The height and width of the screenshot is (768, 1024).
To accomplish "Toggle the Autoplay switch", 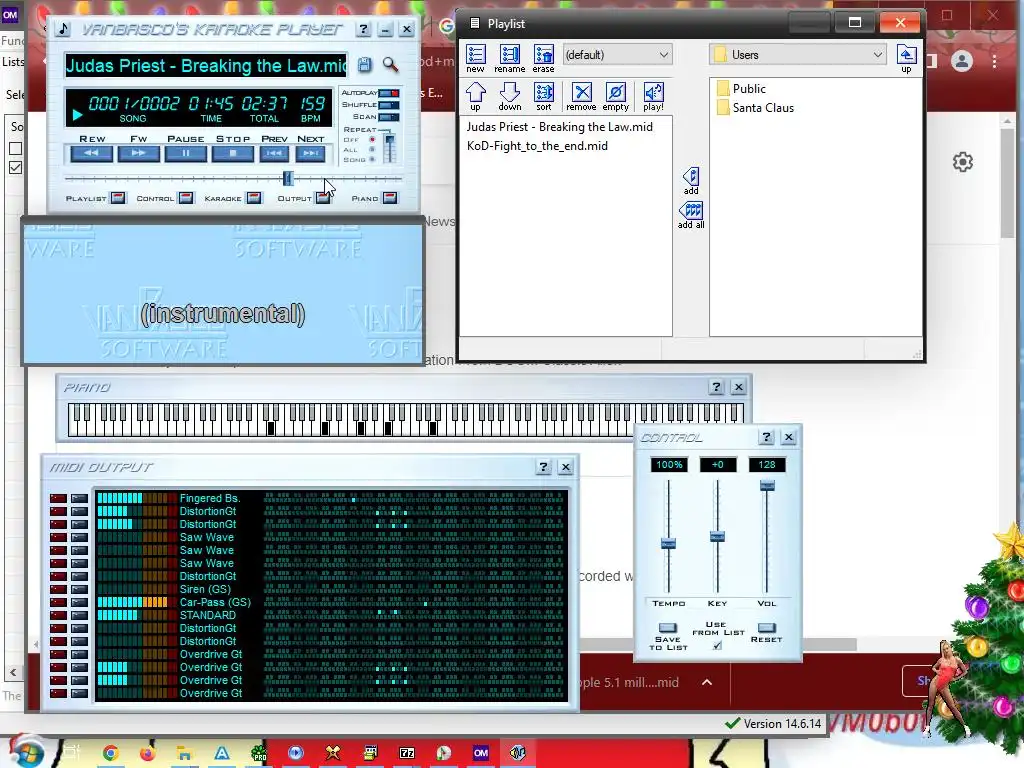I will pyautogui.click(x=389, y=93).
